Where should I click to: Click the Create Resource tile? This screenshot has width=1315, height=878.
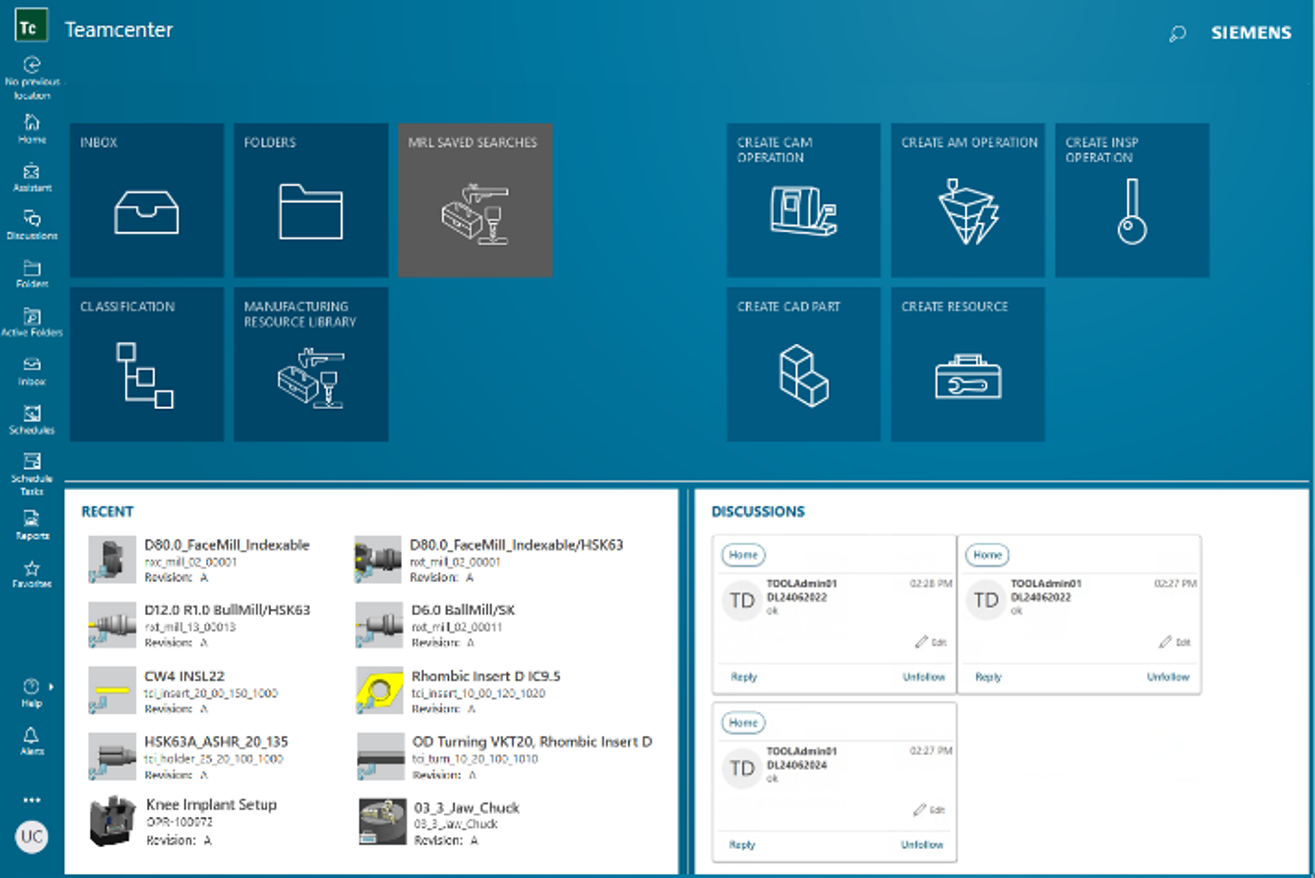967,365
